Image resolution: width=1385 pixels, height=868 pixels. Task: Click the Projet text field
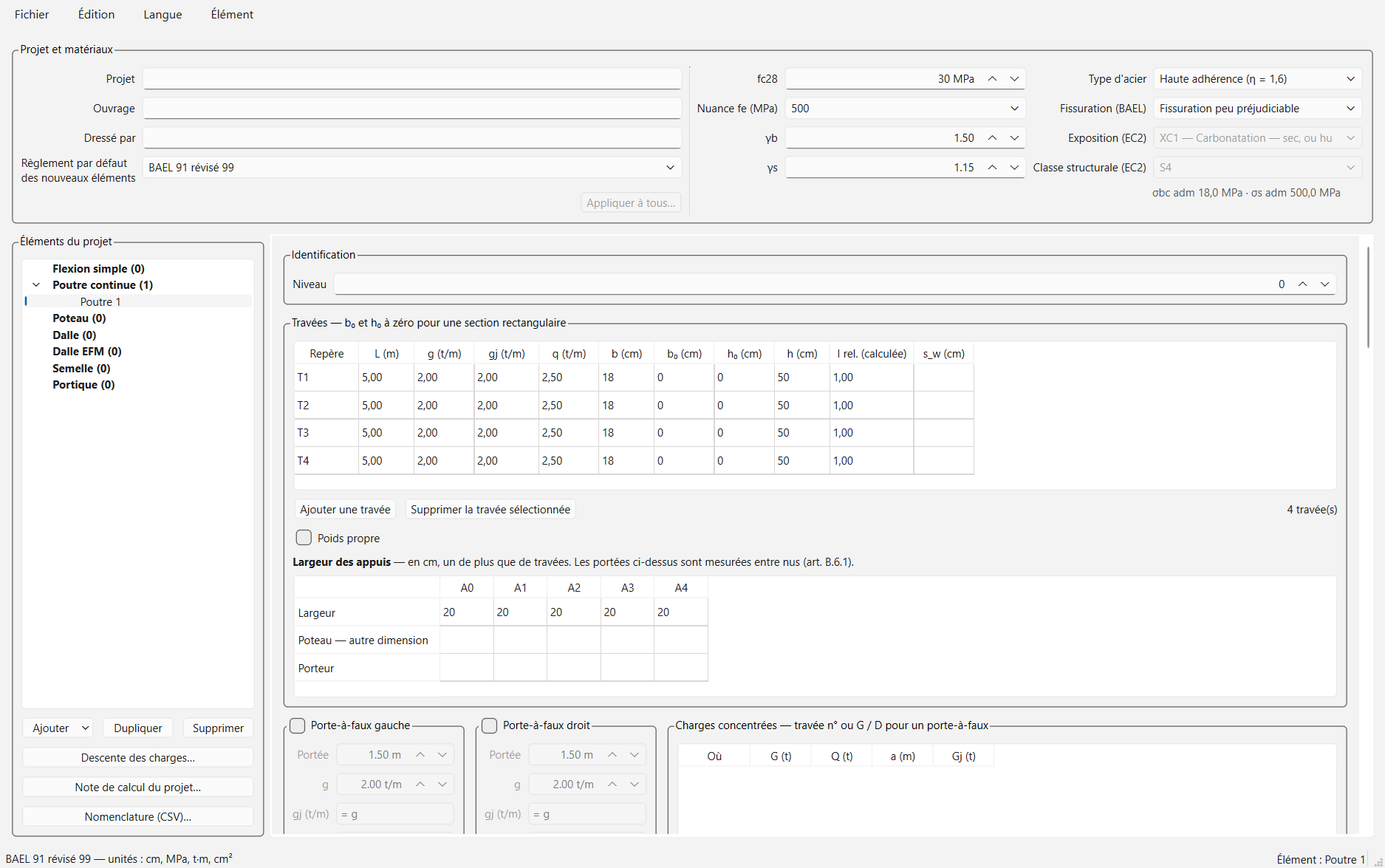coord(412,79)
